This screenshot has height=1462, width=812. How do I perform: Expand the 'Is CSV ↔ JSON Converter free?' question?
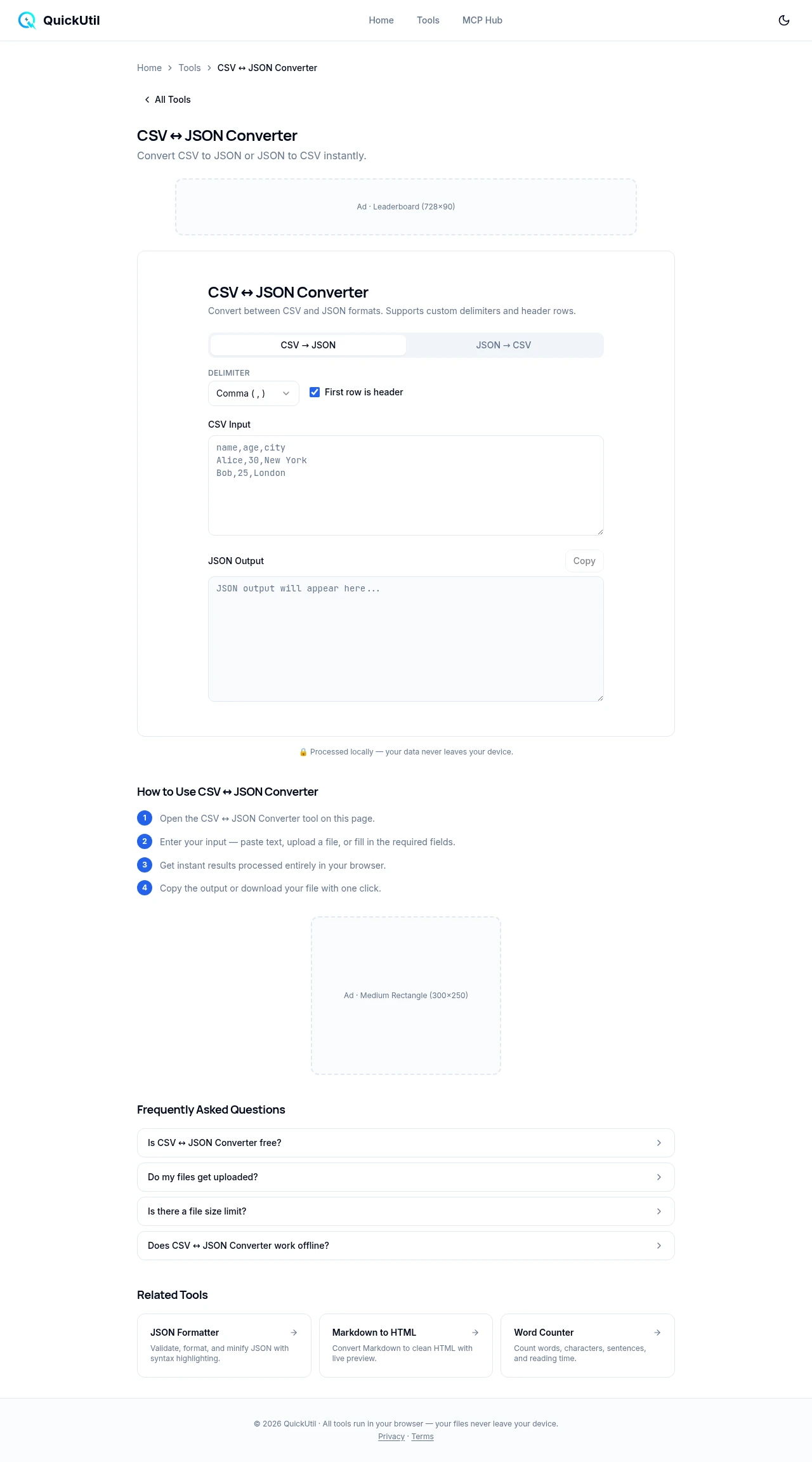pyautogui.click(x=405, y=1143)
